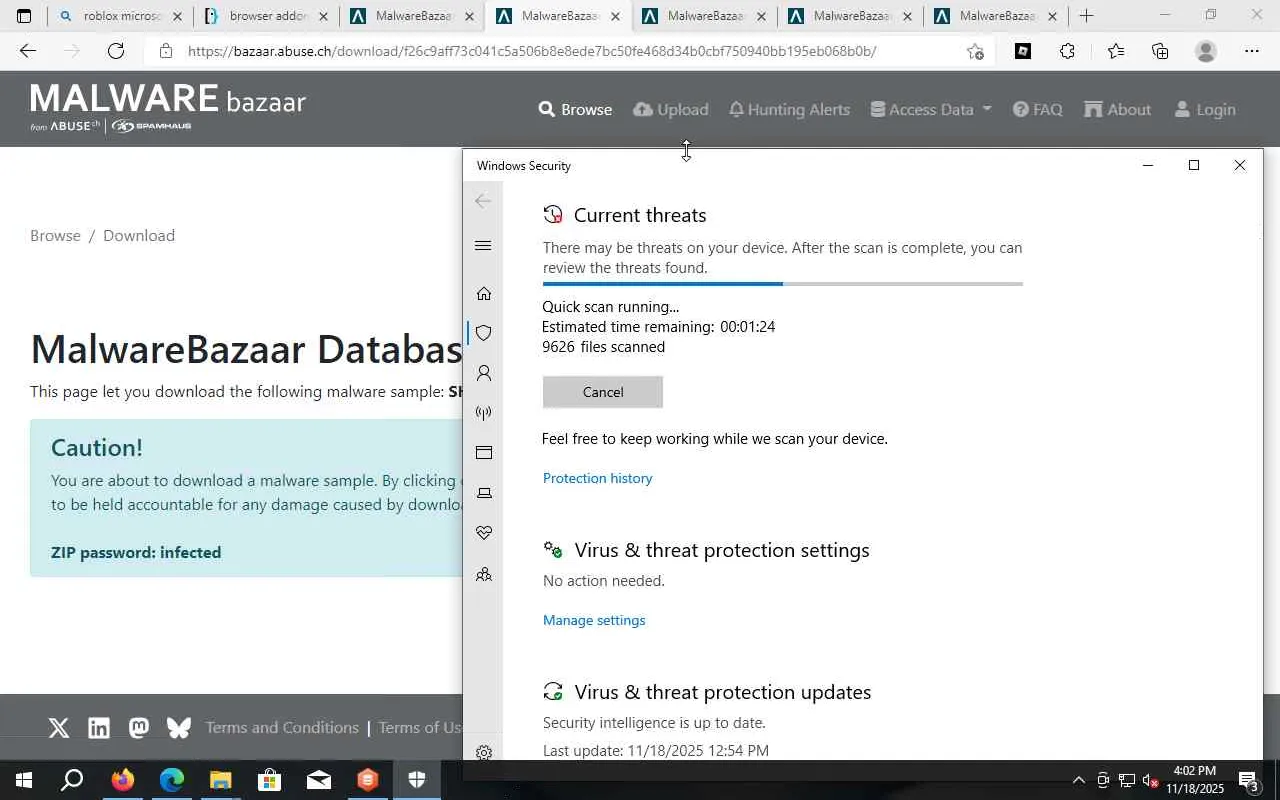Open Hunting Alerts in MalwareBazaar navigation
The image size is (1280, 800).
(x=789, y=109)
